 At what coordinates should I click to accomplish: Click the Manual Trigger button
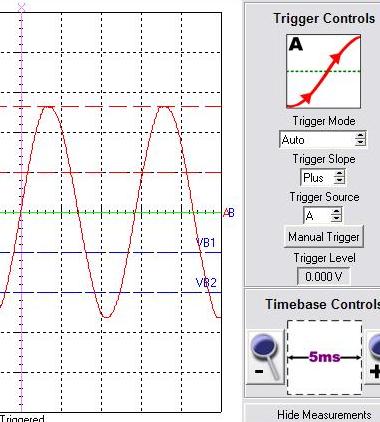(323, 237)
